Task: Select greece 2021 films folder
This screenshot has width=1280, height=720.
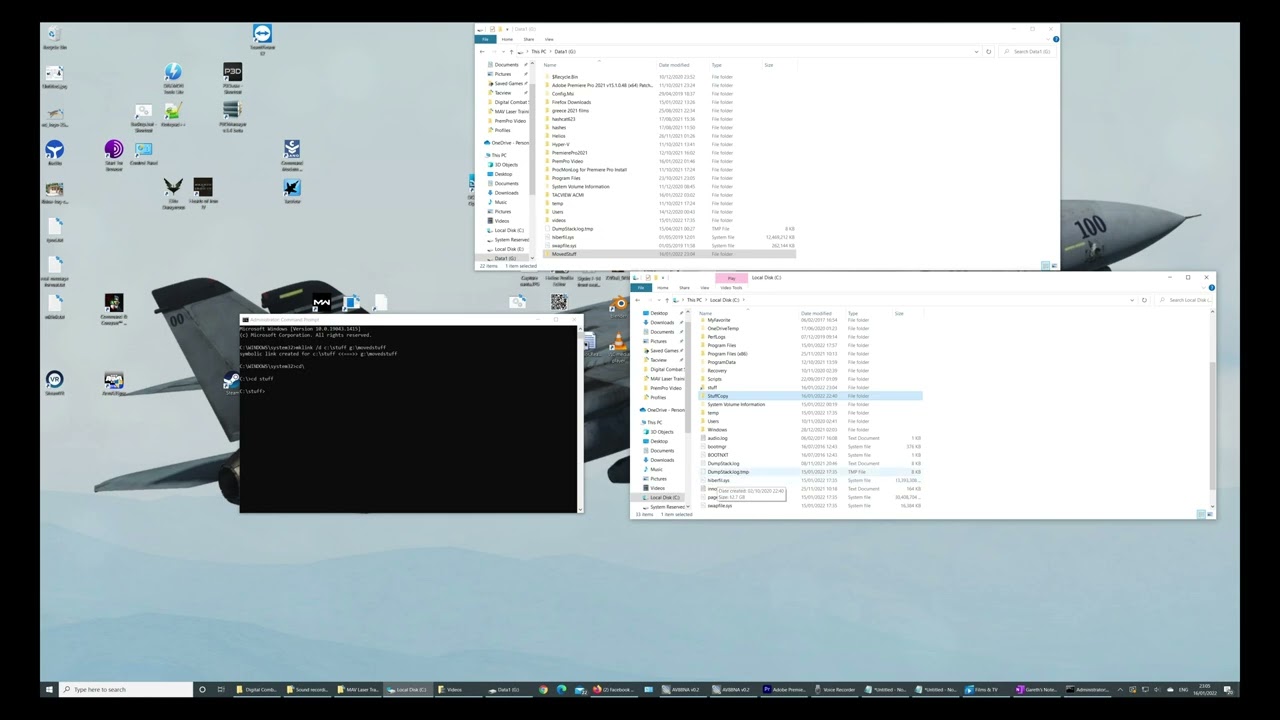Action: tap(570, 110)
